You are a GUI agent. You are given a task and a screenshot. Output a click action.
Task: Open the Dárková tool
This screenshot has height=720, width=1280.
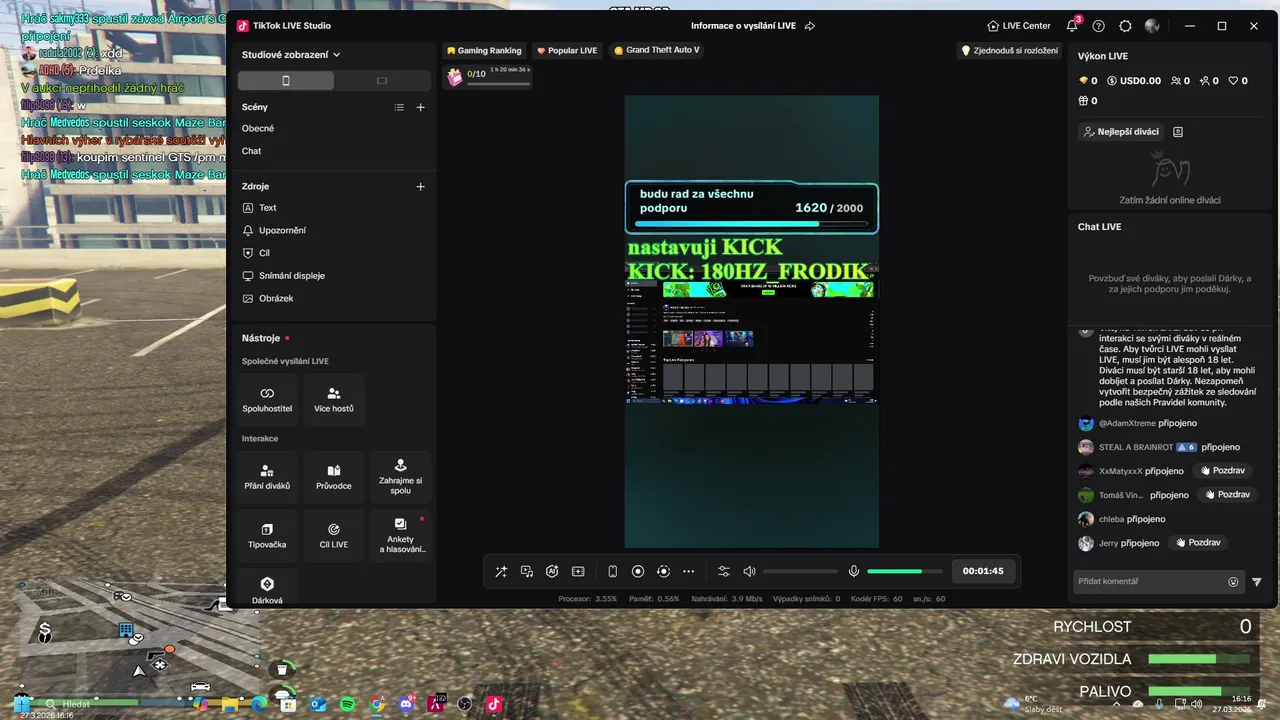(267, 588)
